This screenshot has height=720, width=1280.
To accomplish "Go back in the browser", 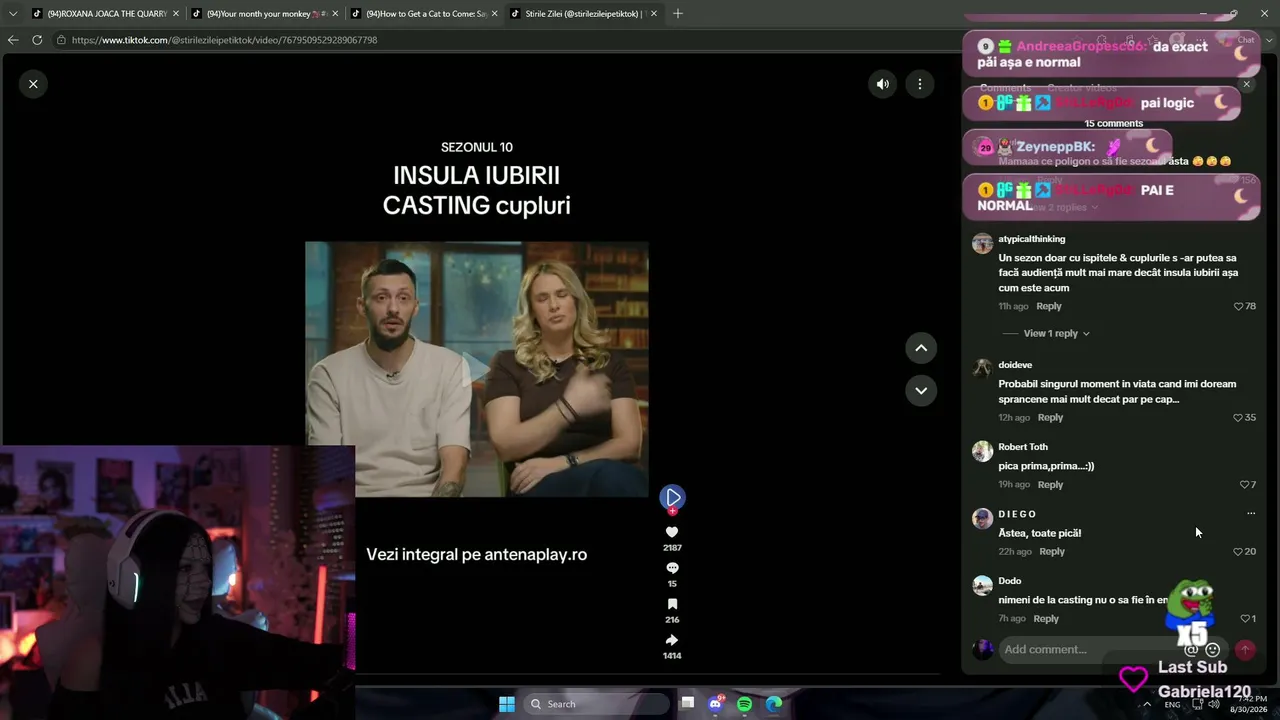I will [13, 40].
